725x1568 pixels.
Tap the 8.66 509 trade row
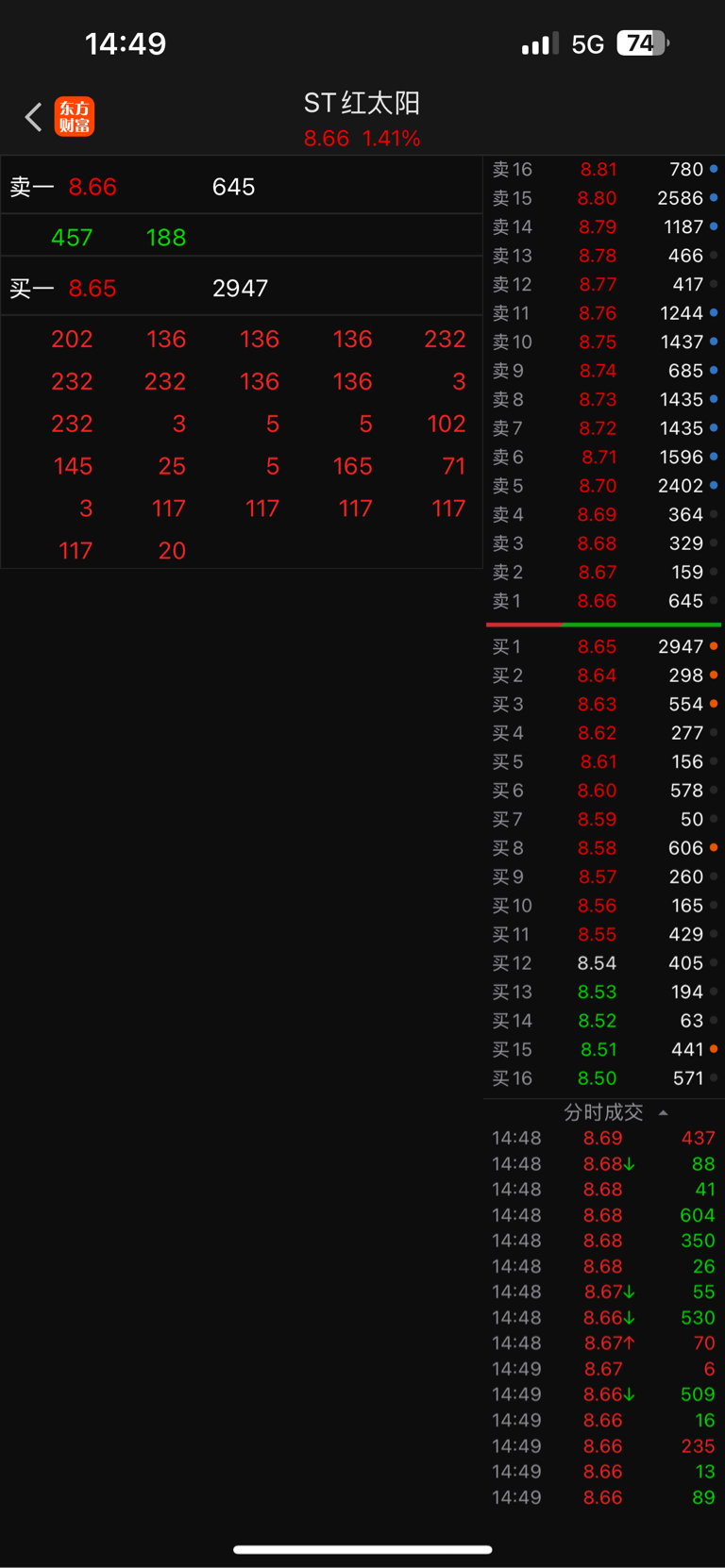(604, 1394)
